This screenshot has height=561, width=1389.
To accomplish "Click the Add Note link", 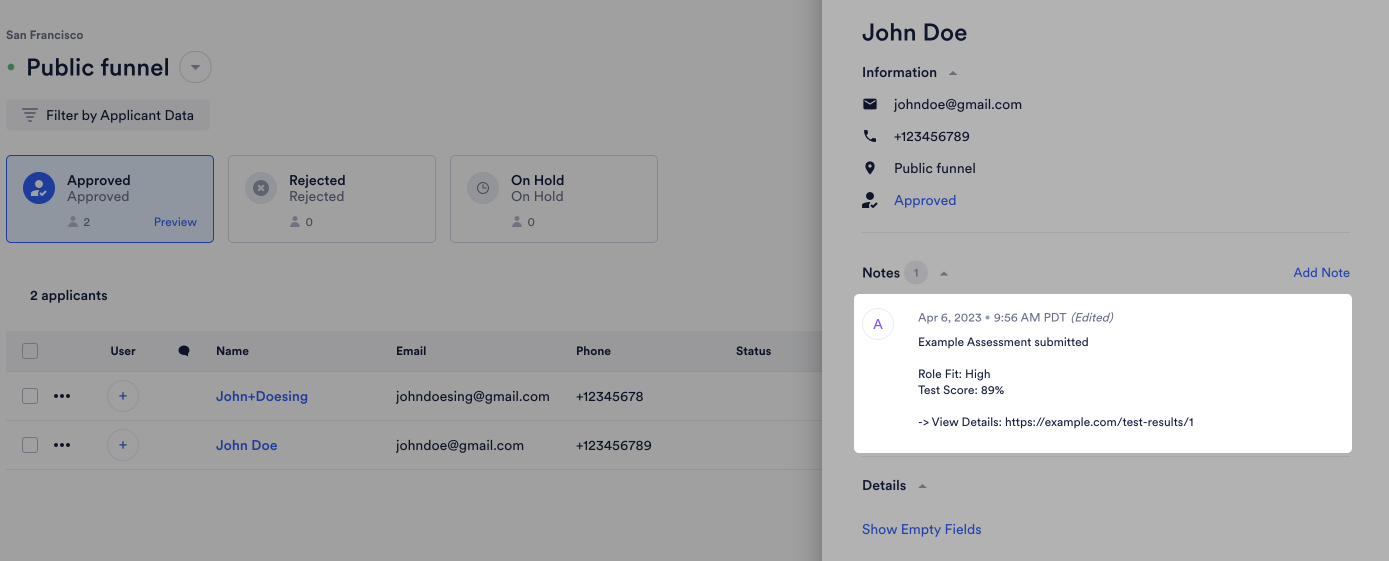I will click(1321, 272).
